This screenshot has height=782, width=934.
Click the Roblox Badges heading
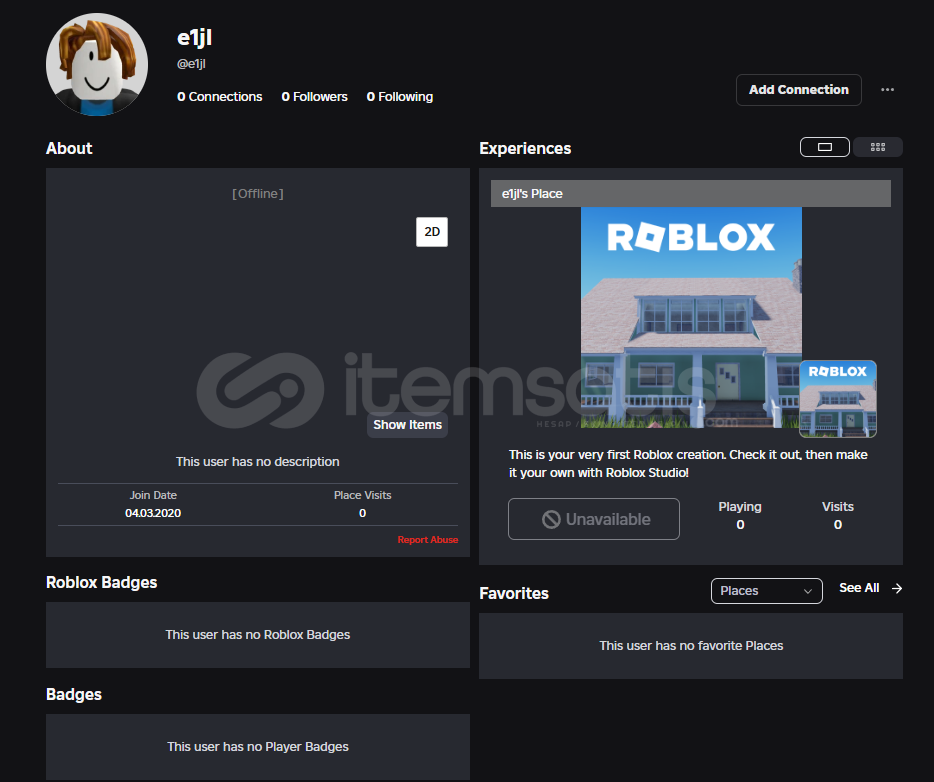pos(102,582)
